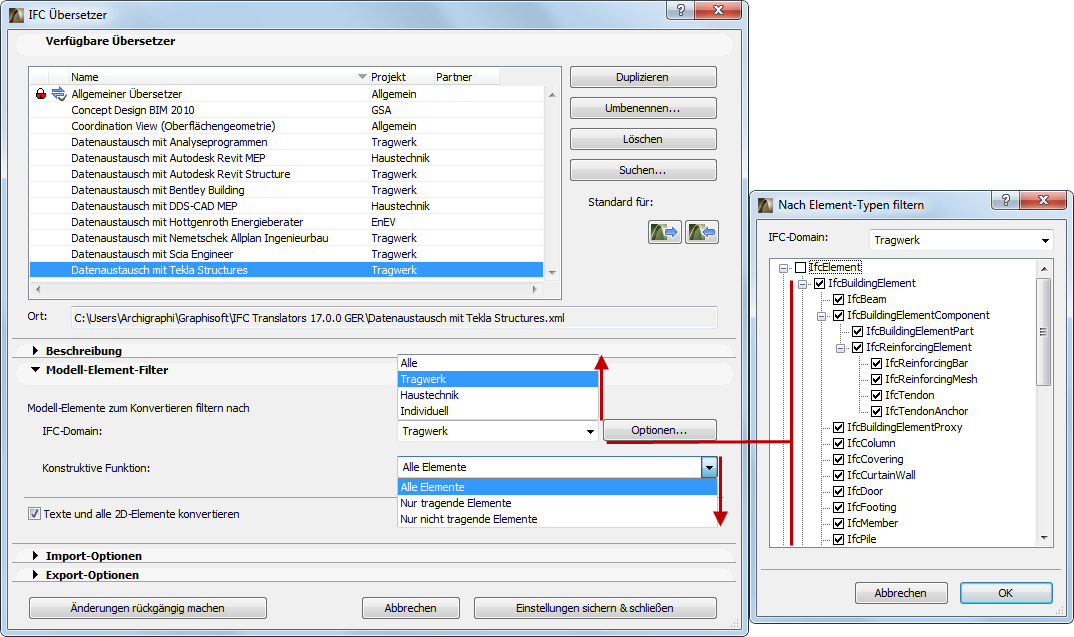The height and width of the screenshot is (637, 1074).
Task: Select Nur tragende Elemente option
Action: tap(558, 503)
